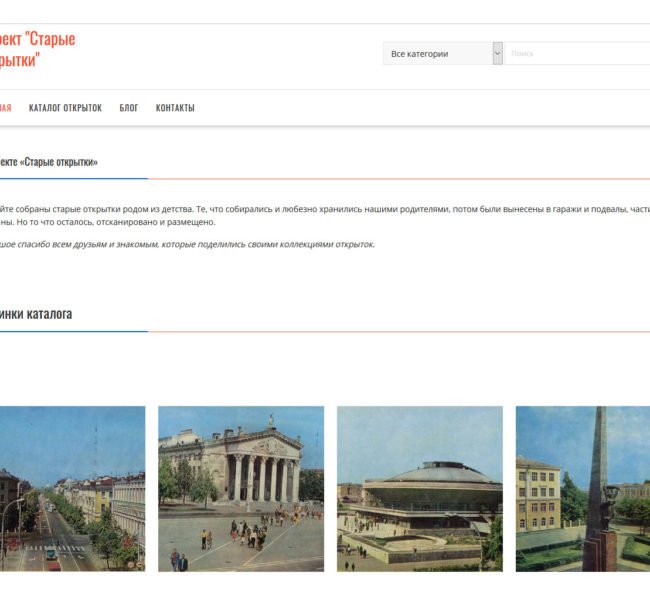Open the "Все категории" dropdown
This screenshot has width=650, height=600.
coord(443,53)
